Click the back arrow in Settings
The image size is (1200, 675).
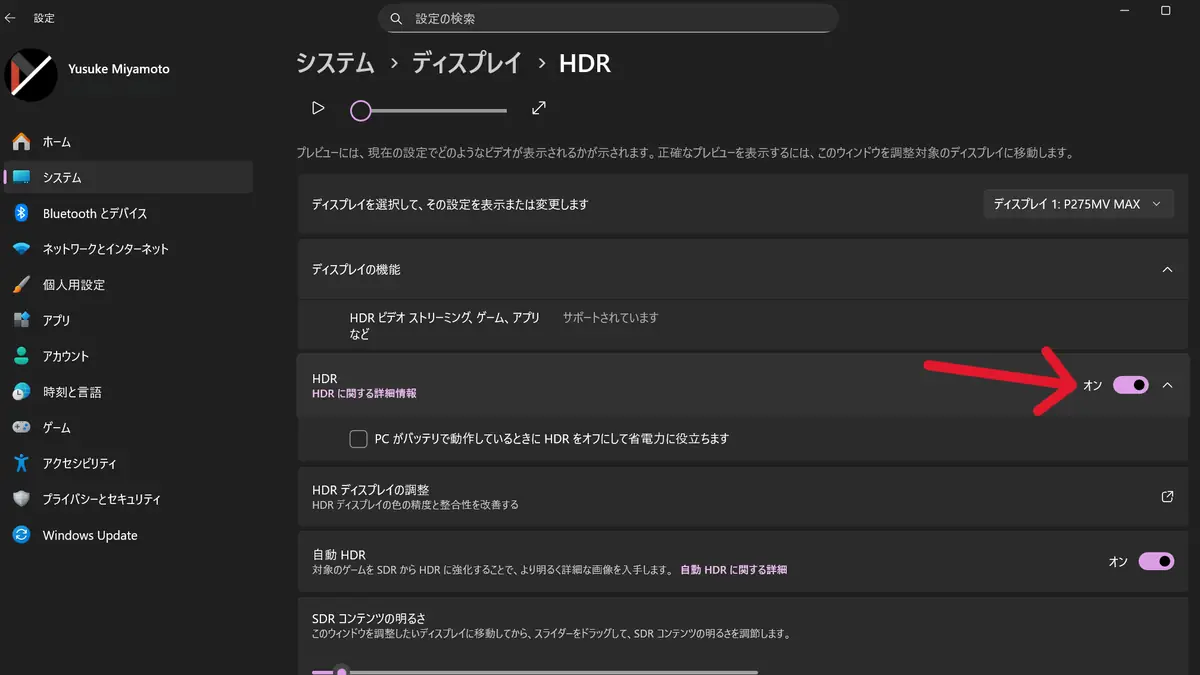coord(11,18)
